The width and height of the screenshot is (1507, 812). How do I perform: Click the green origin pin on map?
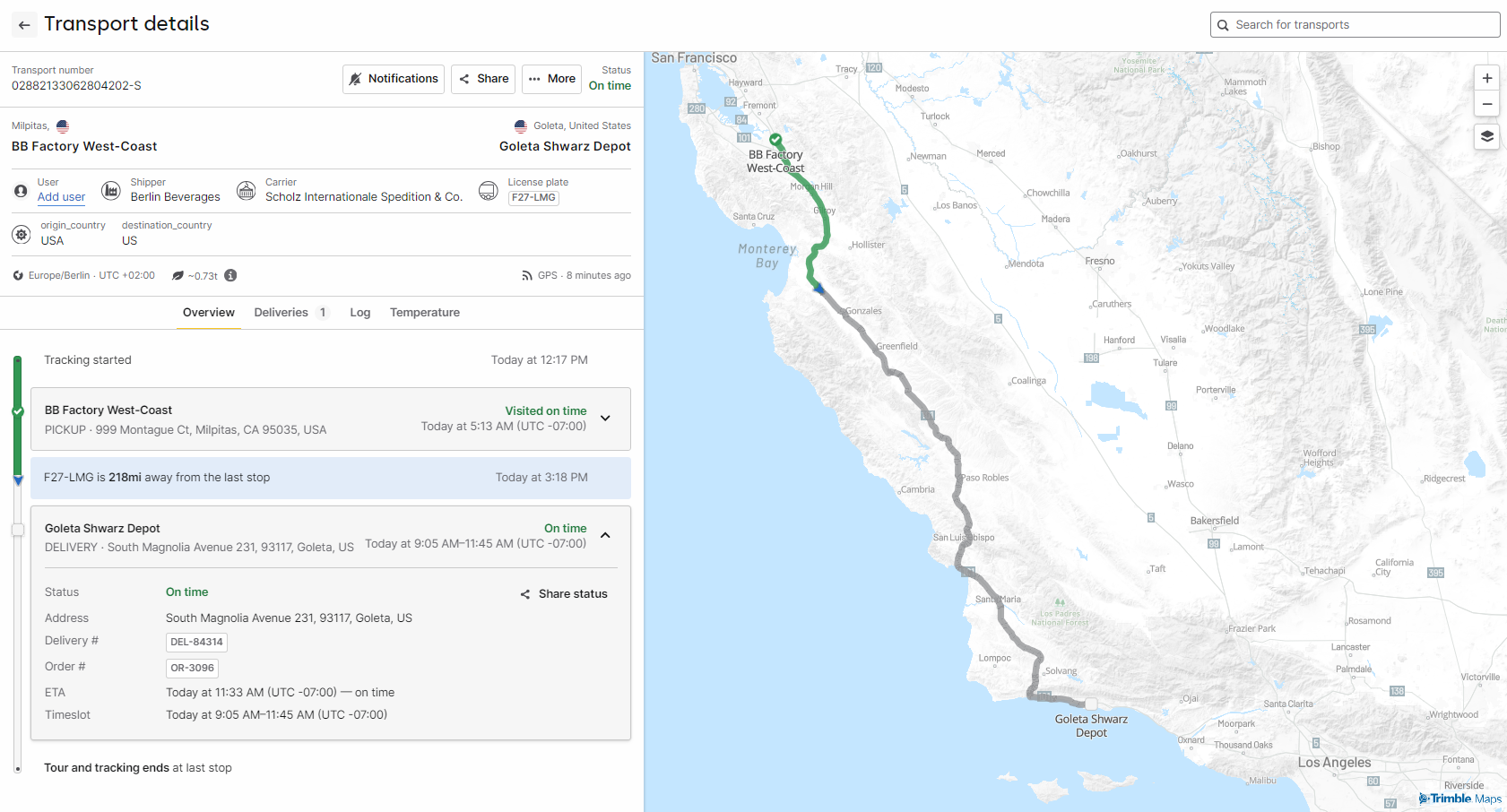775,139
